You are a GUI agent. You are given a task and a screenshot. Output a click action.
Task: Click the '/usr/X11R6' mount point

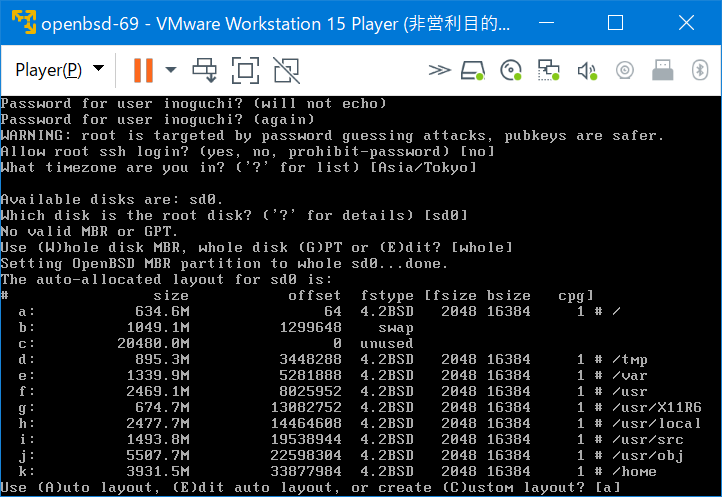point(657,408)
